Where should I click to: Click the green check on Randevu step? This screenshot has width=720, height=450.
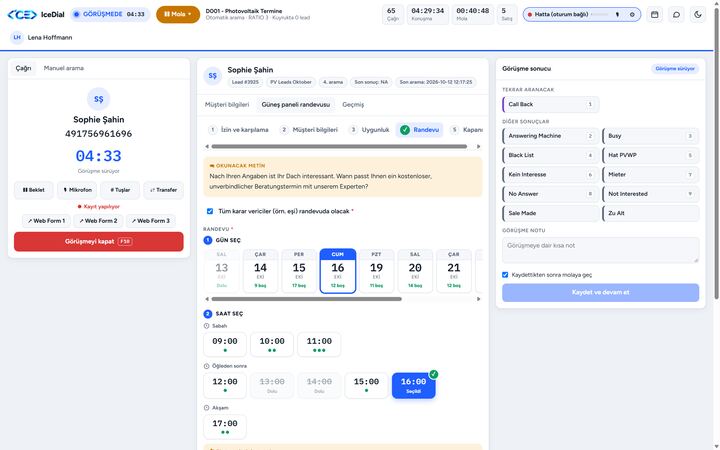(x=405, y=130)
